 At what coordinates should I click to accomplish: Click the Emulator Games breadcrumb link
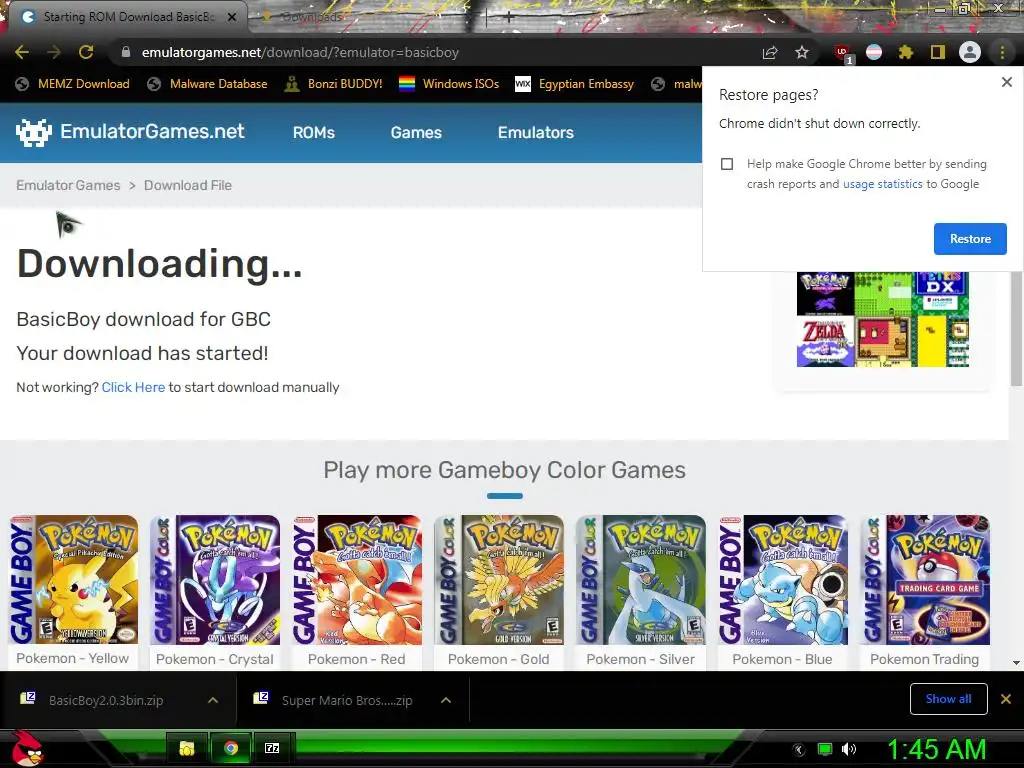coord(68,185)
